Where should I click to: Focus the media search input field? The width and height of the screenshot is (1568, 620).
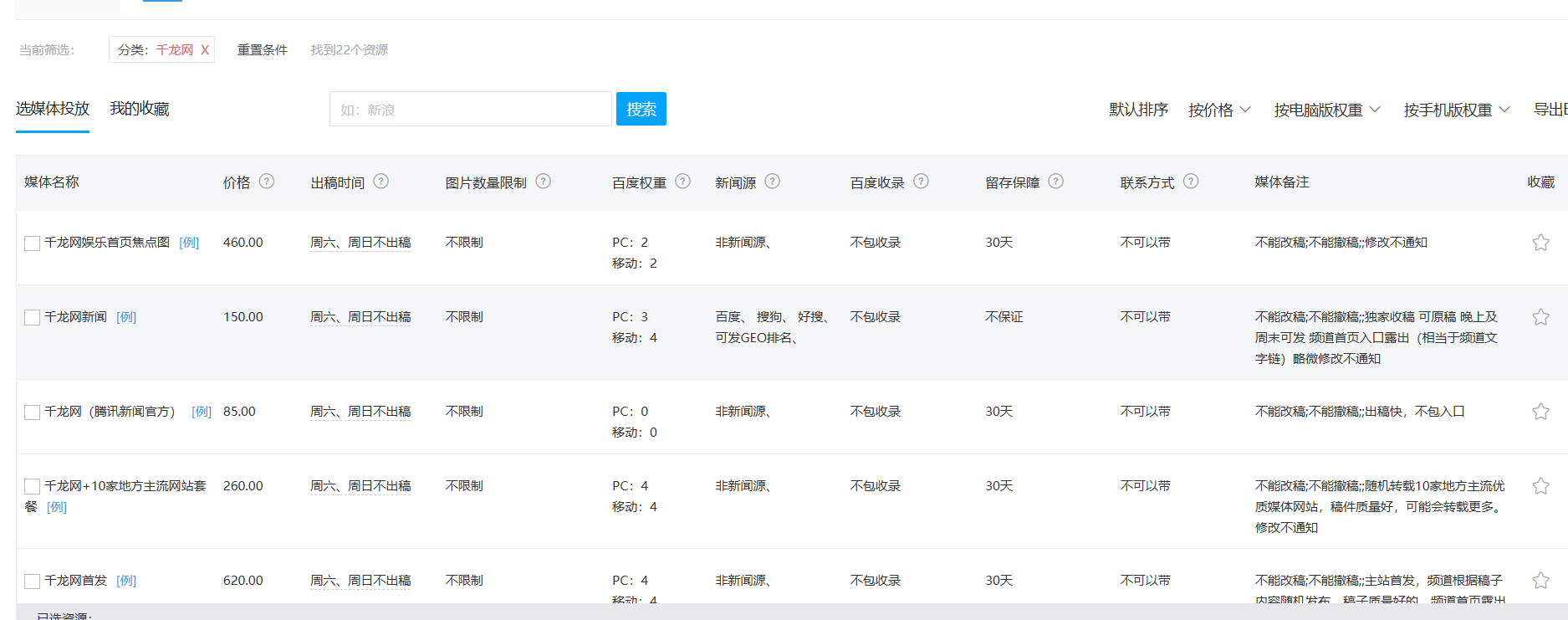click(471, 110)
